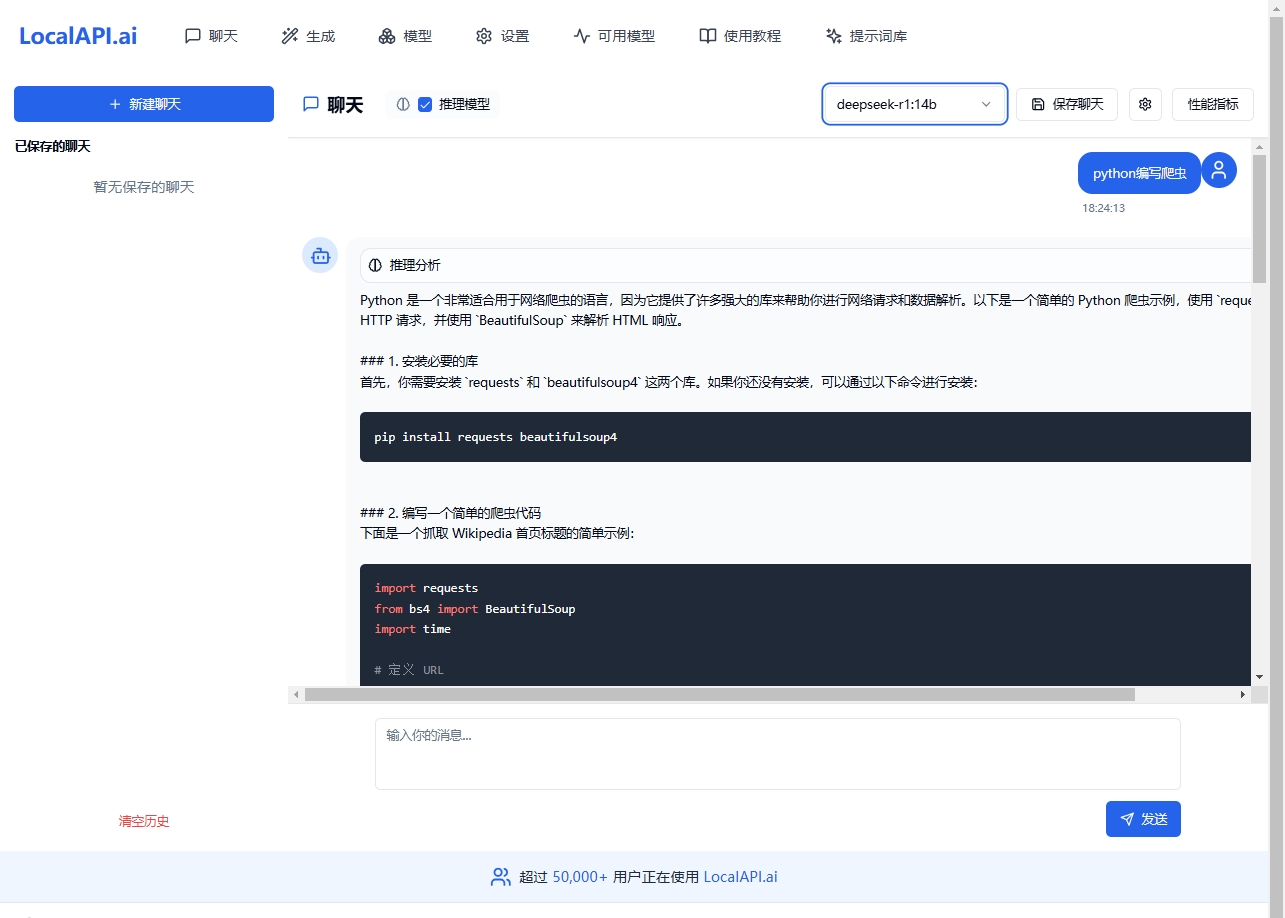
Task: Open 使用教程 via the book icon
Action: tap(705, 36)
